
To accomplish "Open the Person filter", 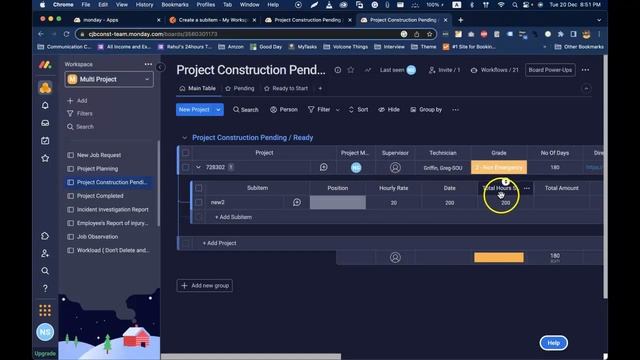I will pos(284,109).
